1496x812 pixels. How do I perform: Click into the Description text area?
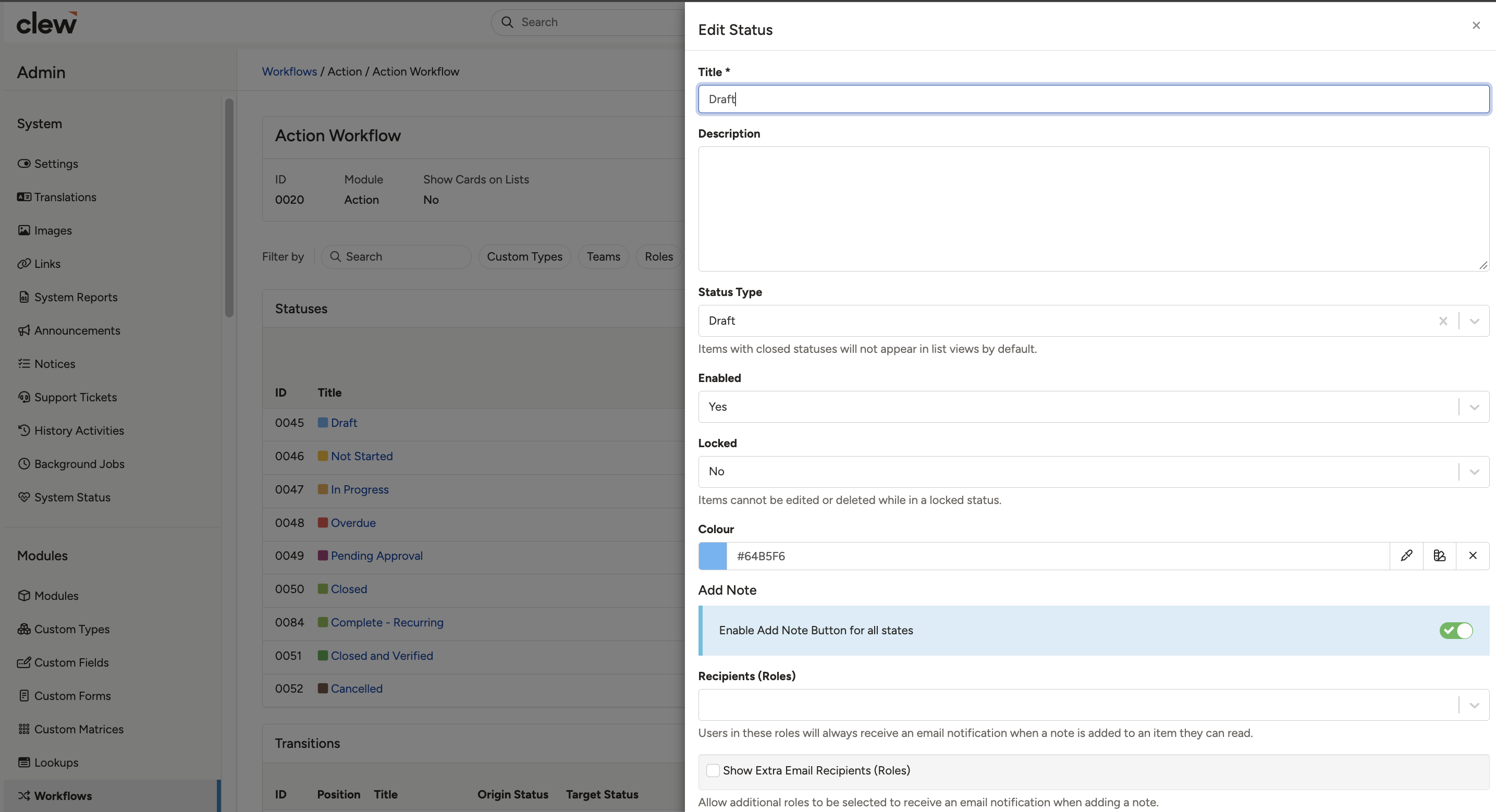[1094, 209]
